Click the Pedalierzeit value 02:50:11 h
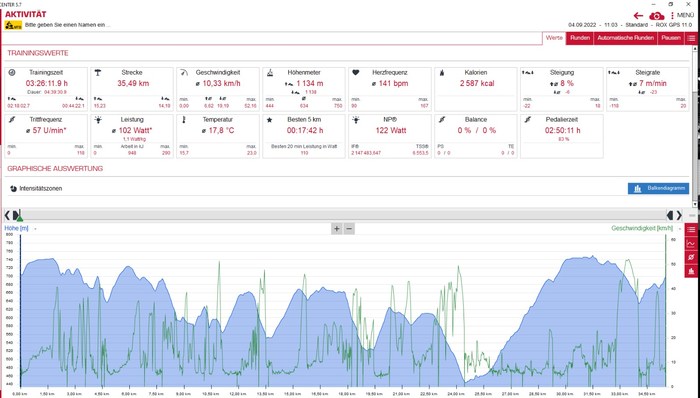This screenshot has width=700, height=398. [x=562, y=131]
